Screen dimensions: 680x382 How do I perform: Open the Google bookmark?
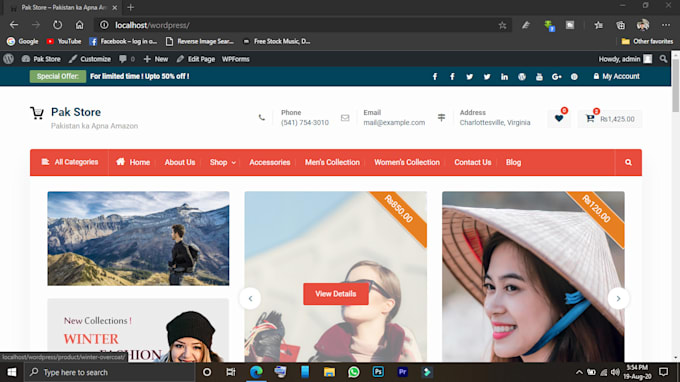[23, 41]
